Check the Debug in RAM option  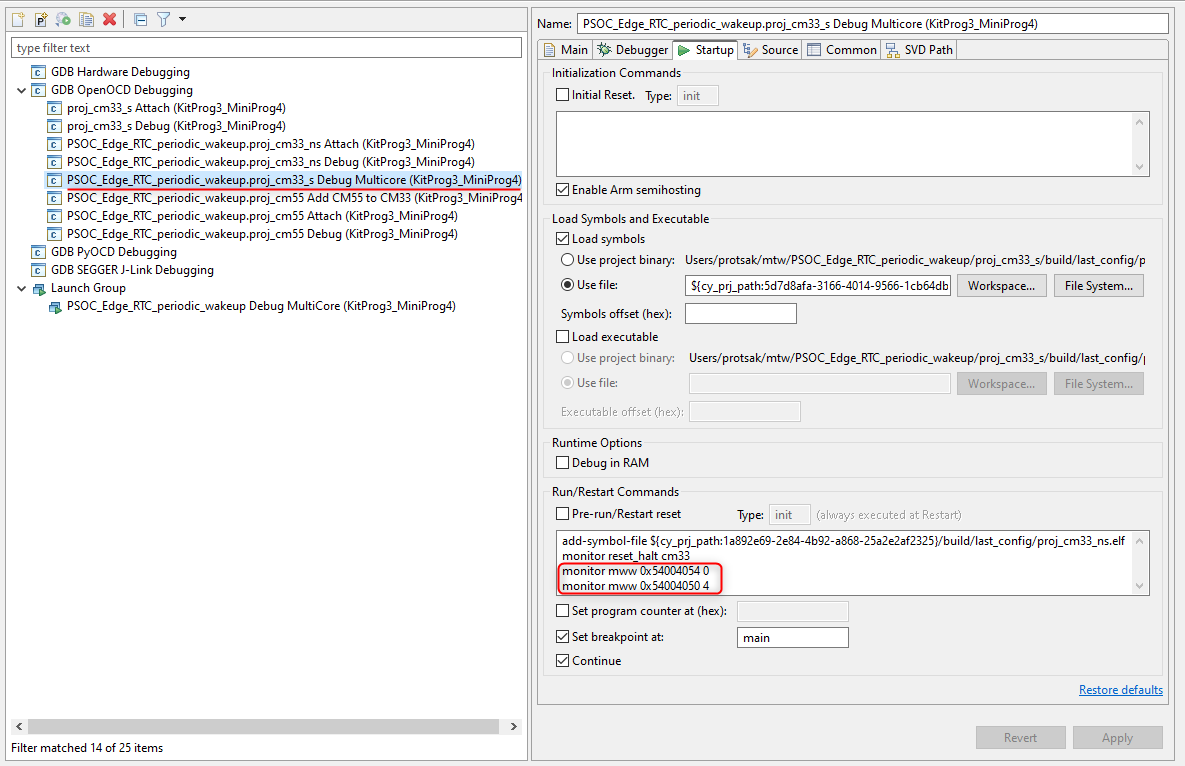click(562, 463)
